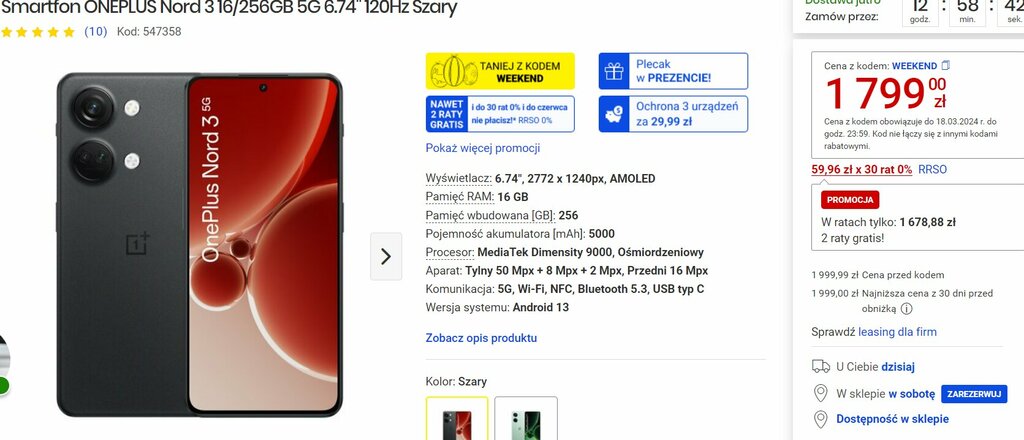Click the delivery truck icon by U Ciebie
This screenshot has height=440, width=1024.
click(x=821, y=366)
